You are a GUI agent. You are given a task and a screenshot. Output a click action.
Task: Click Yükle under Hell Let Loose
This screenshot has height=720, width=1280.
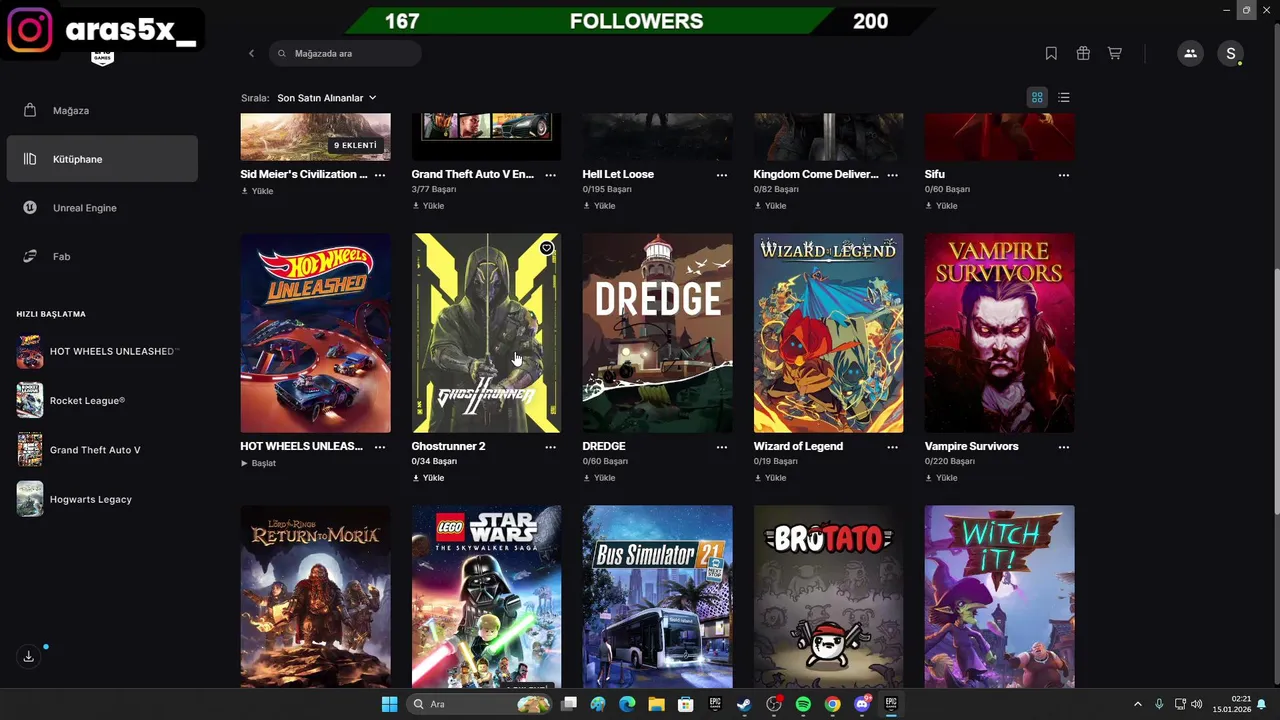[599, 206]
